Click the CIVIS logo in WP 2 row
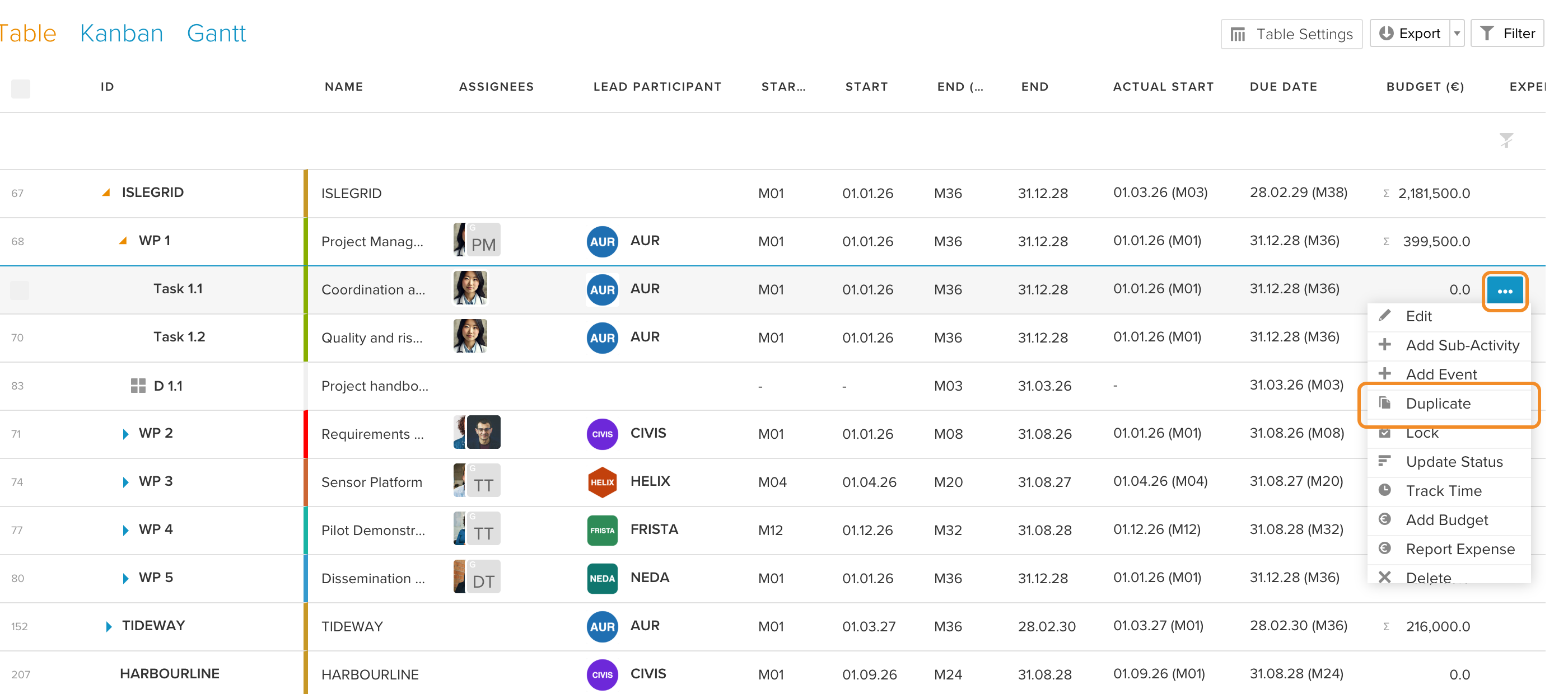 pos(602,434)
